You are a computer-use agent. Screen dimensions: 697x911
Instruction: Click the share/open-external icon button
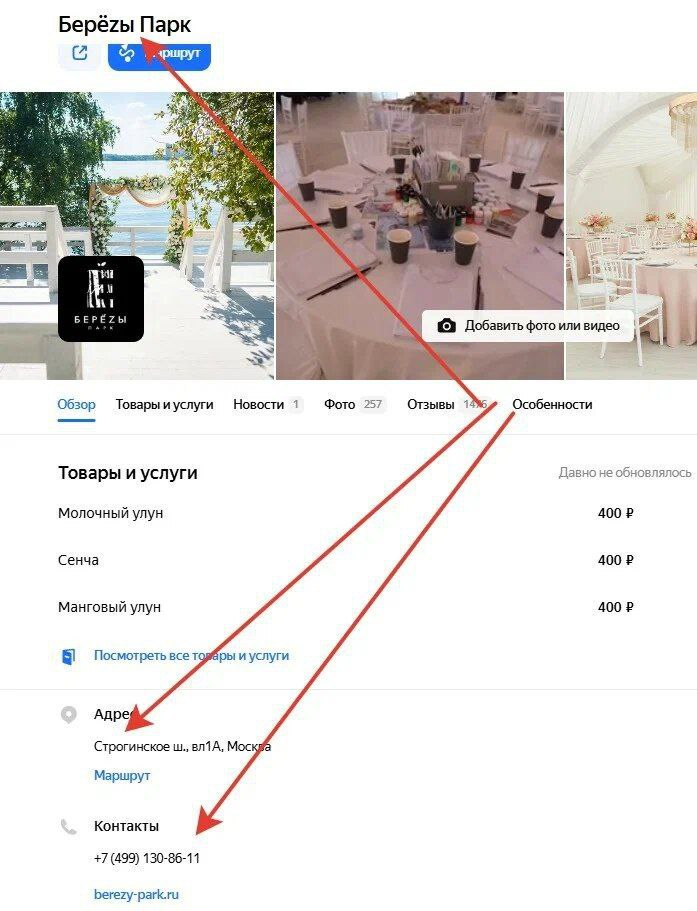[x=80, y=55]
